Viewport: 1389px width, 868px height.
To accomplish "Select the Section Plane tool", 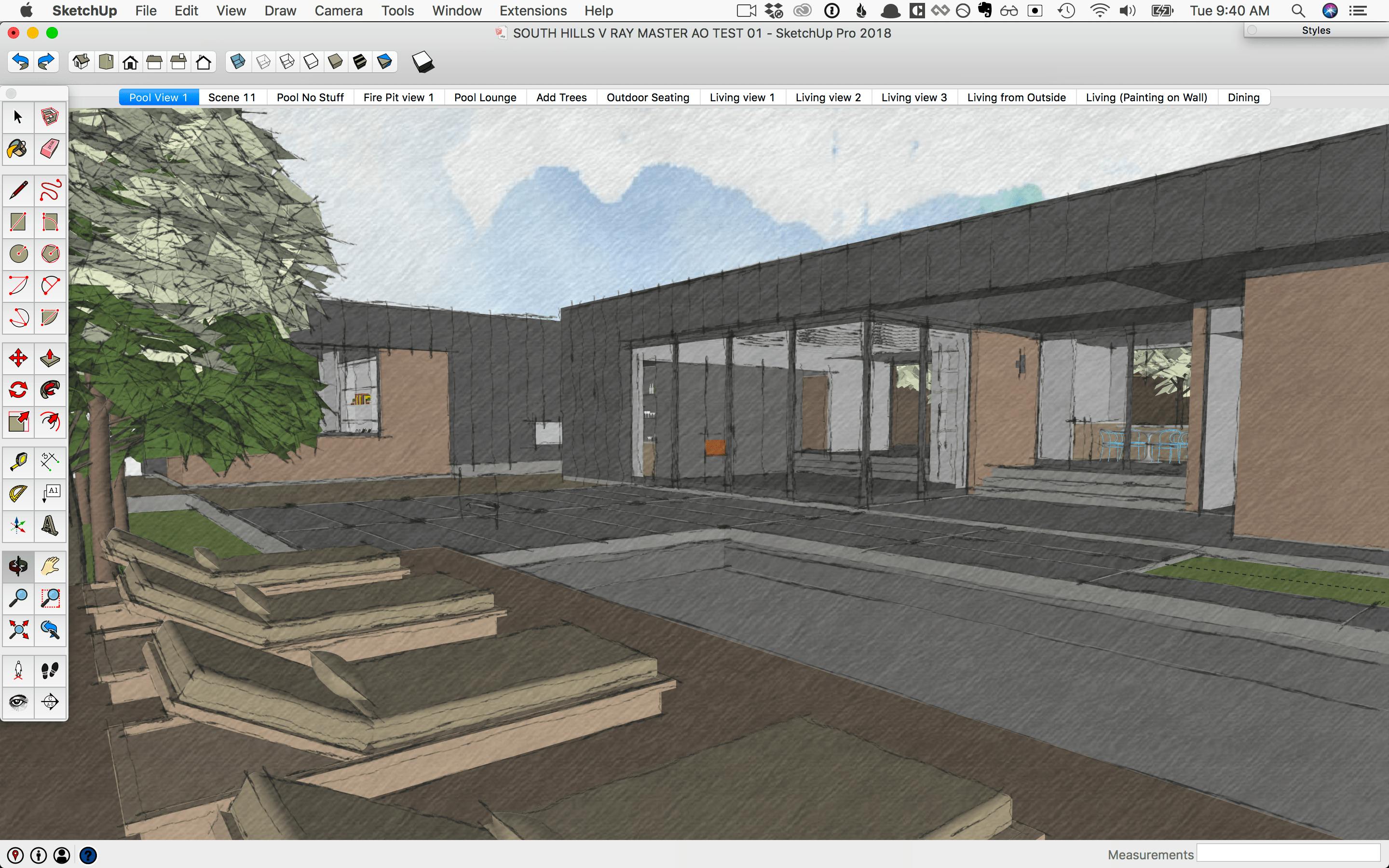I will pyautogui.click(x=51, y=702).
